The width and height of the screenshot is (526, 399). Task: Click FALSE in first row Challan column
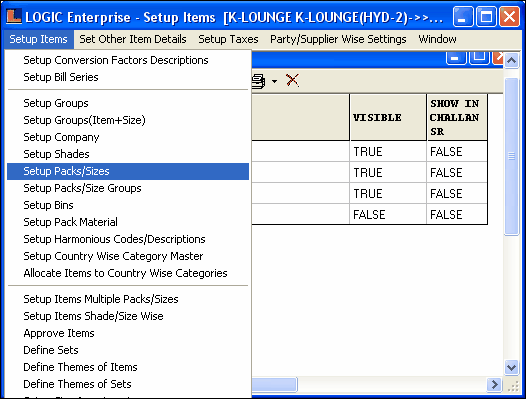tap(457, 152)
